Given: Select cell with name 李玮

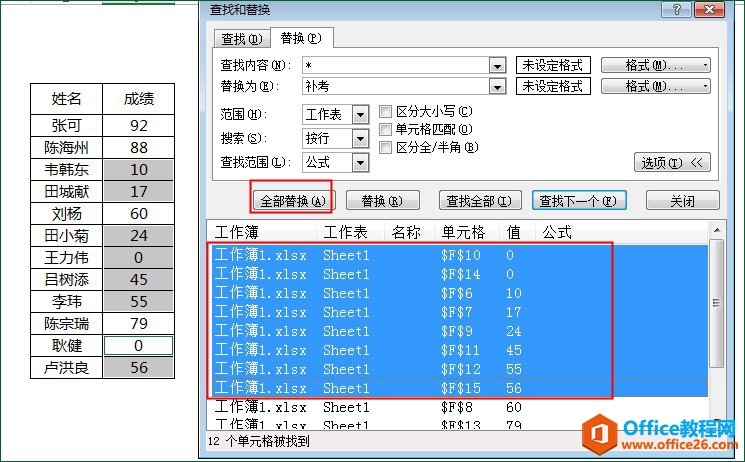Looking at the screenshot, I should [x=67, y=301].
